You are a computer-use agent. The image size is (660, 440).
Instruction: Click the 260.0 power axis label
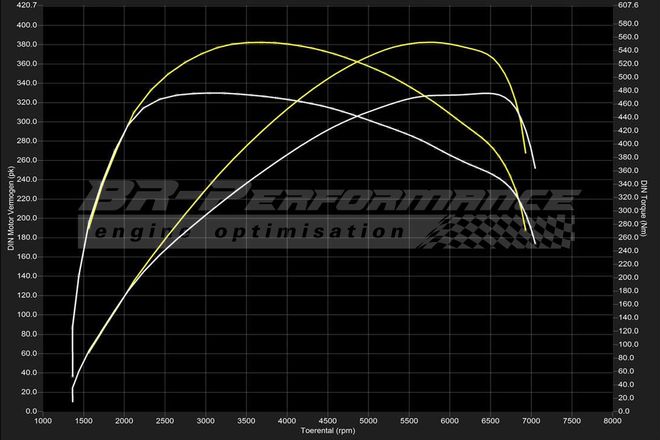pyautogui.click(x=27, y=160)
